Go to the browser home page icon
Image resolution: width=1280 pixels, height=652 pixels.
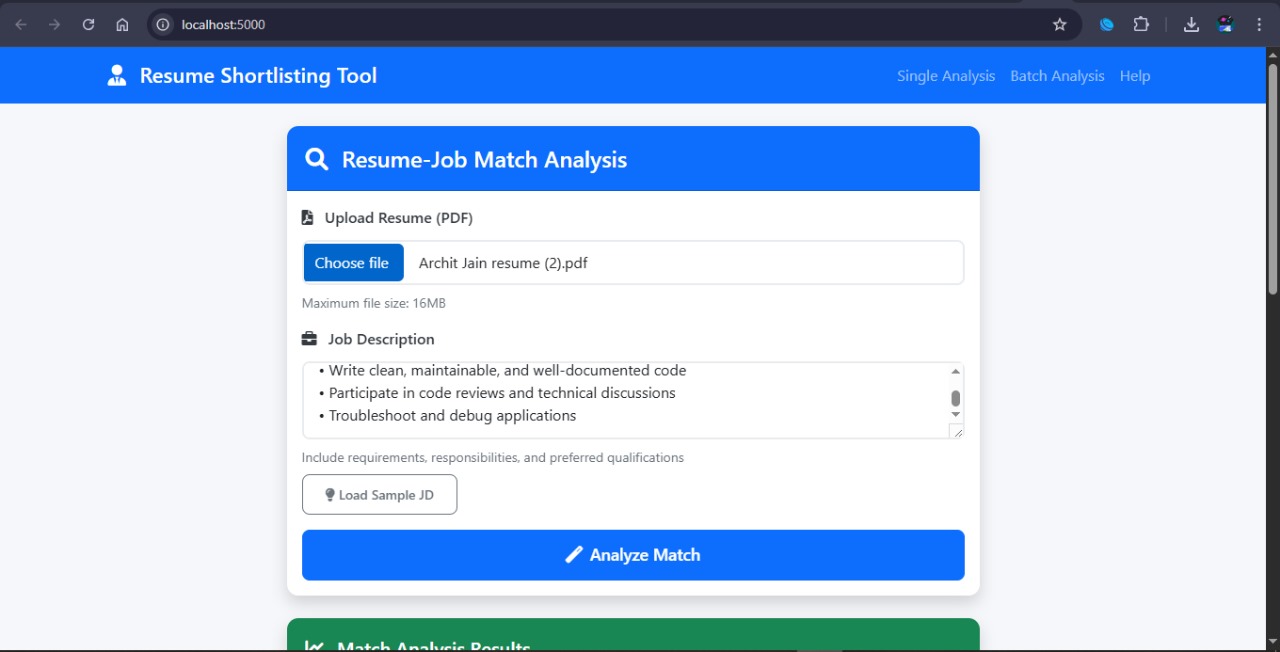pyautogui.click(x=122, y=25)
